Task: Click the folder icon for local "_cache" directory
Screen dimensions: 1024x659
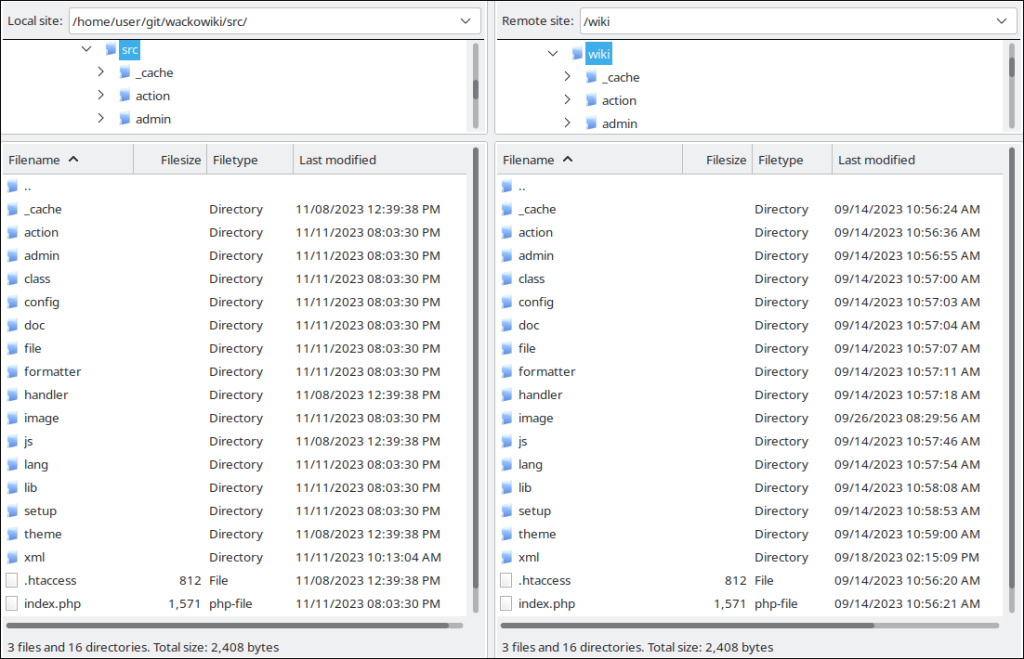Action: coord(11,209)
